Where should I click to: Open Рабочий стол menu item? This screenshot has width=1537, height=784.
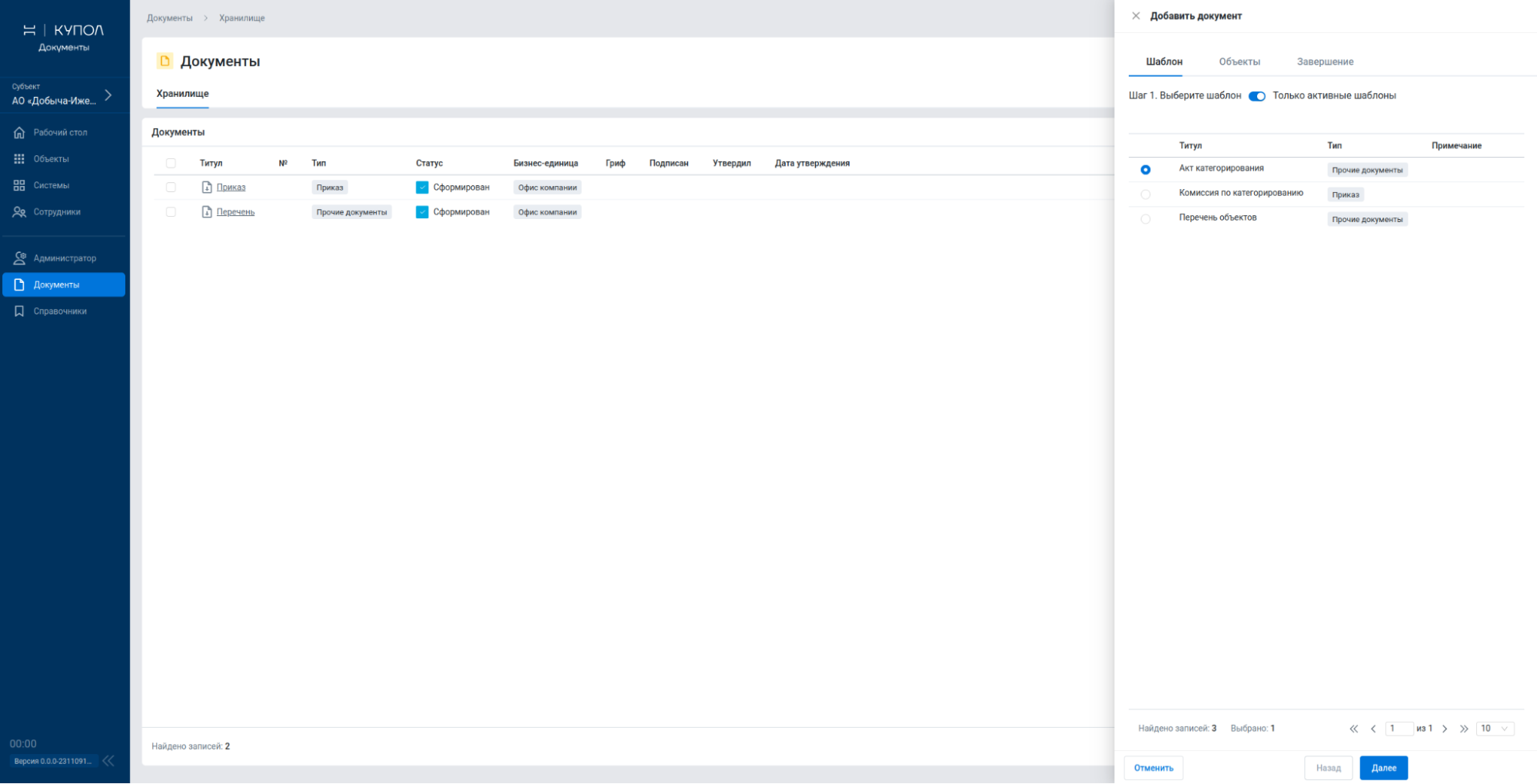(x=63, y=133)
